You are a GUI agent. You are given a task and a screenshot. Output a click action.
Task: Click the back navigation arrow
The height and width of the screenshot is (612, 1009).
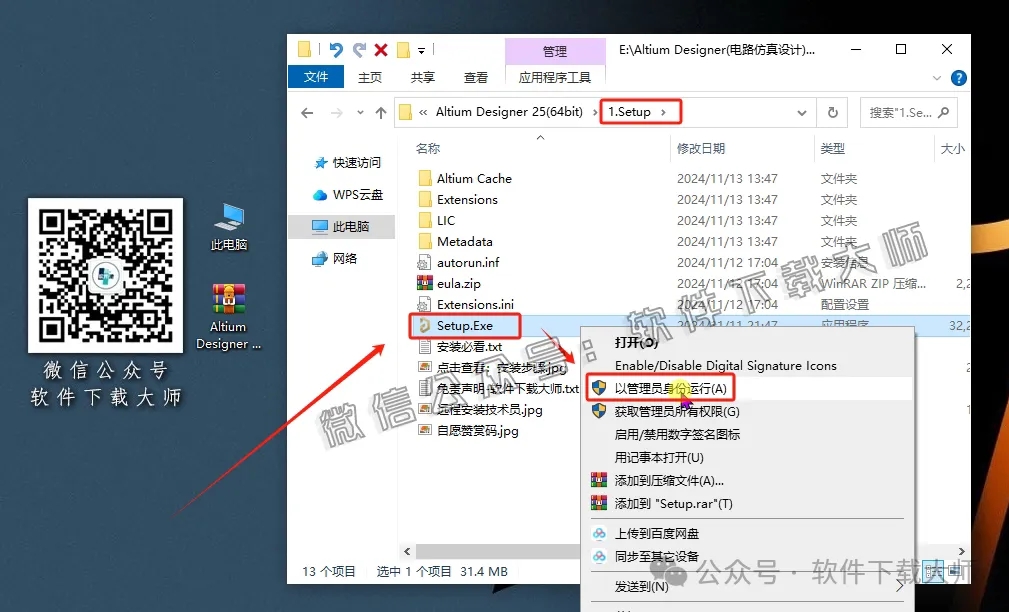tap(307, 112)
